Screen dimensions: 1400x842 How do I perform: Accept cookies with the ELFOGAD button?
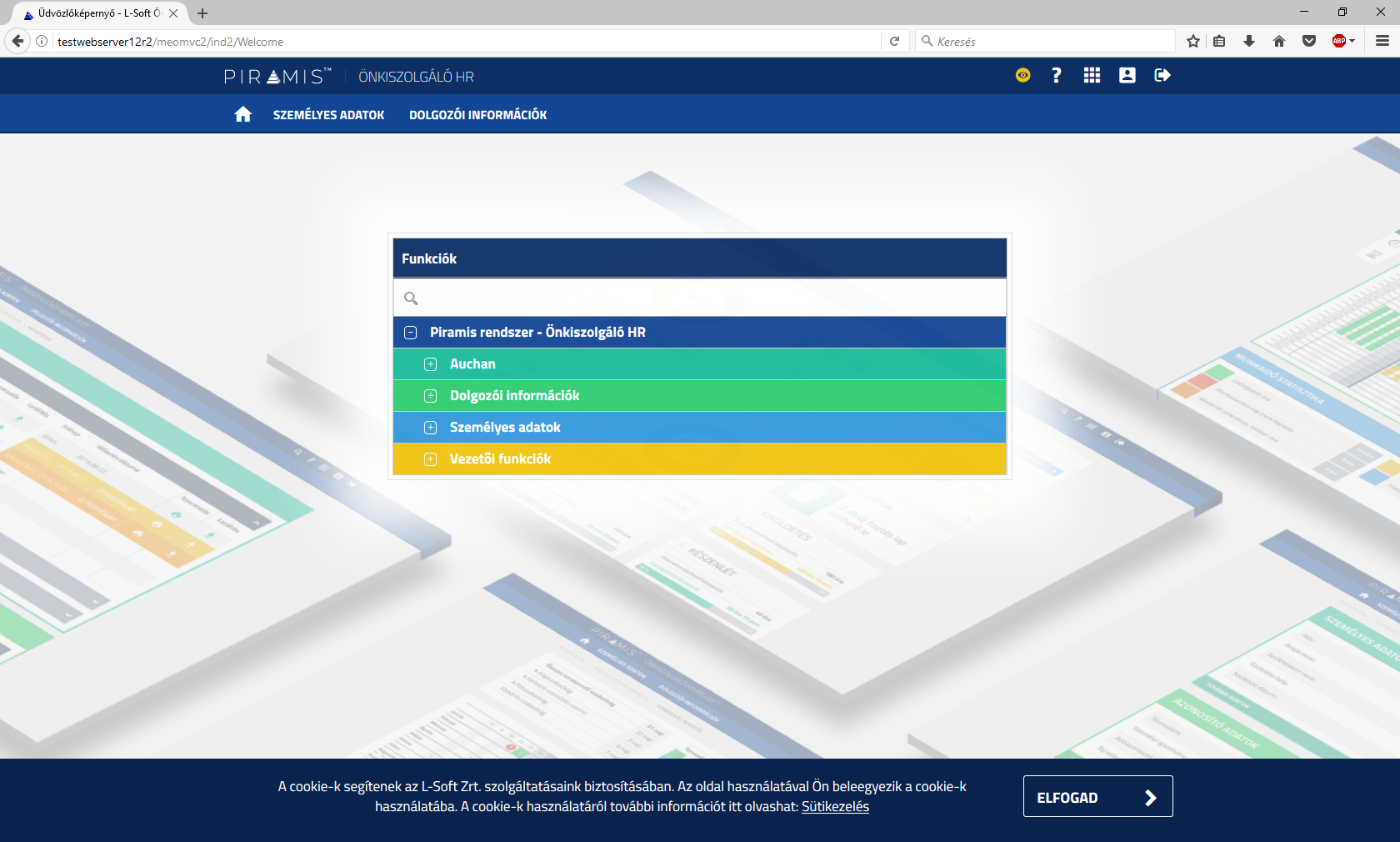click(1097, 797)
